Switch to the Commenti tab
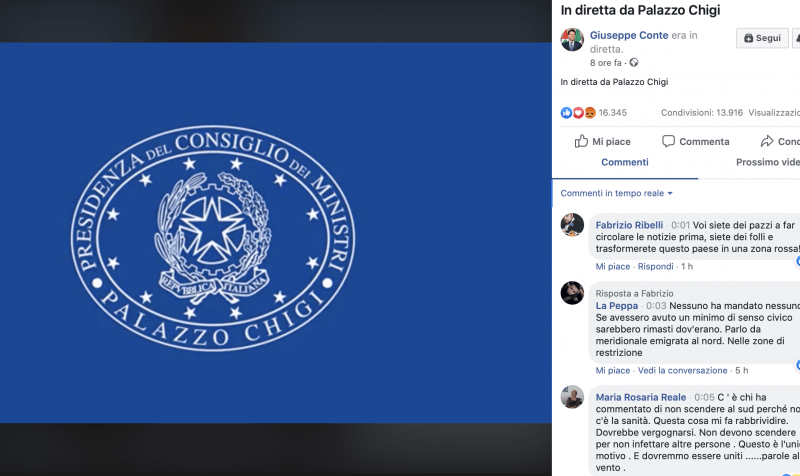800x476 pixels. pos(624,162)
